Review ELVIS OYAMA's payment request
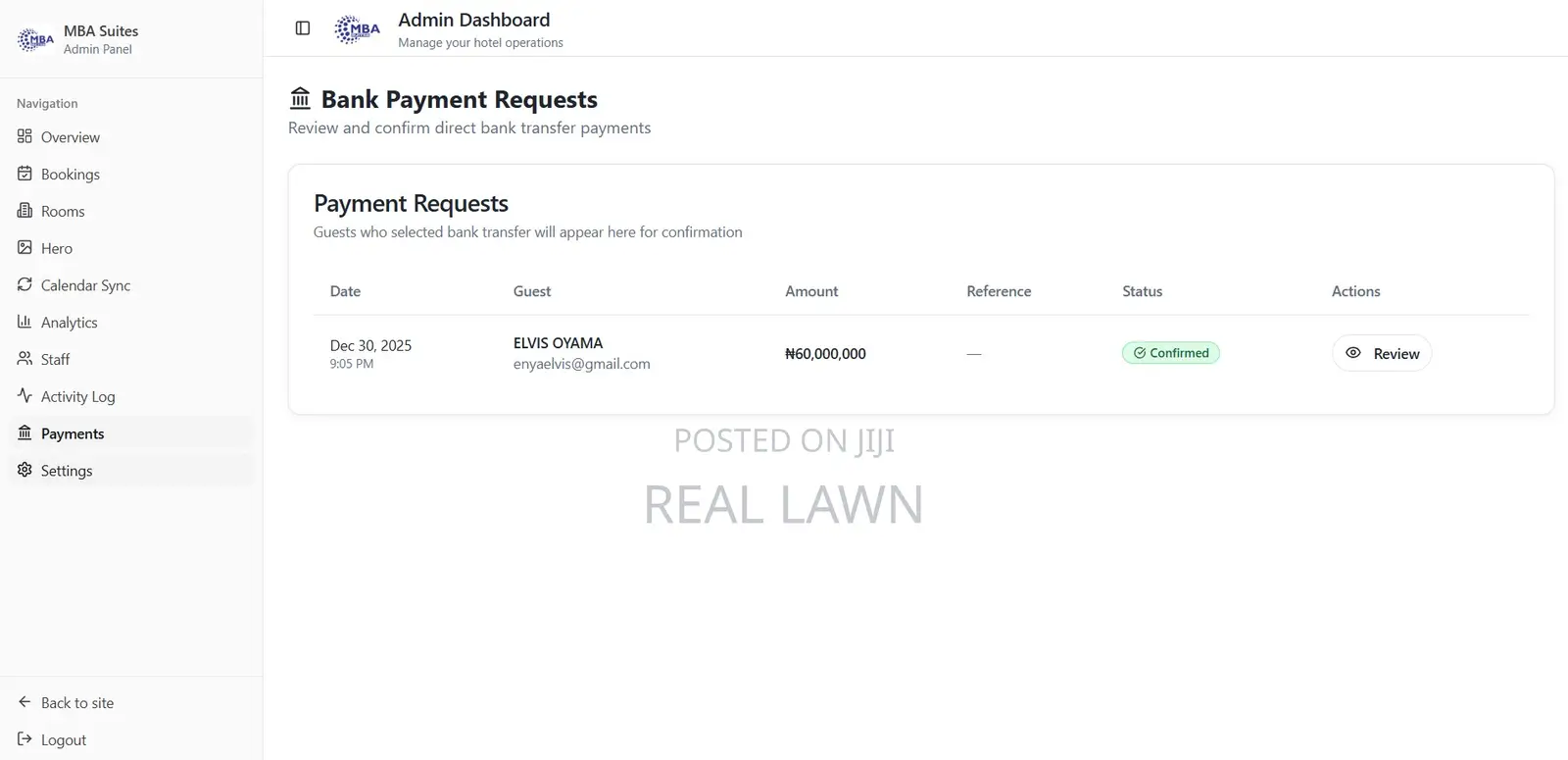This screenshot has width=1568, height=760. point(1382,353)
